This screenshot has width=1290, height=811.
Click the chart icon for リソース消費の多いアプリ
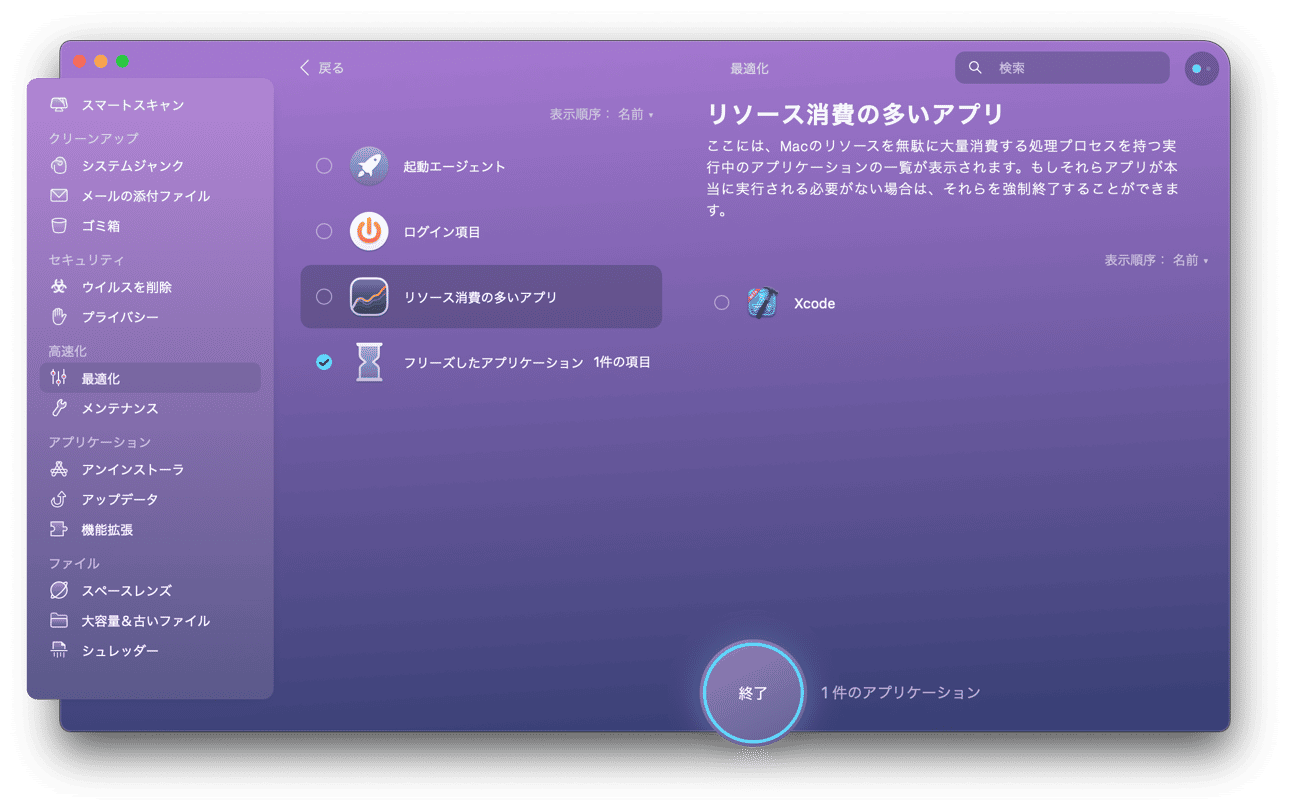(369, 297)
